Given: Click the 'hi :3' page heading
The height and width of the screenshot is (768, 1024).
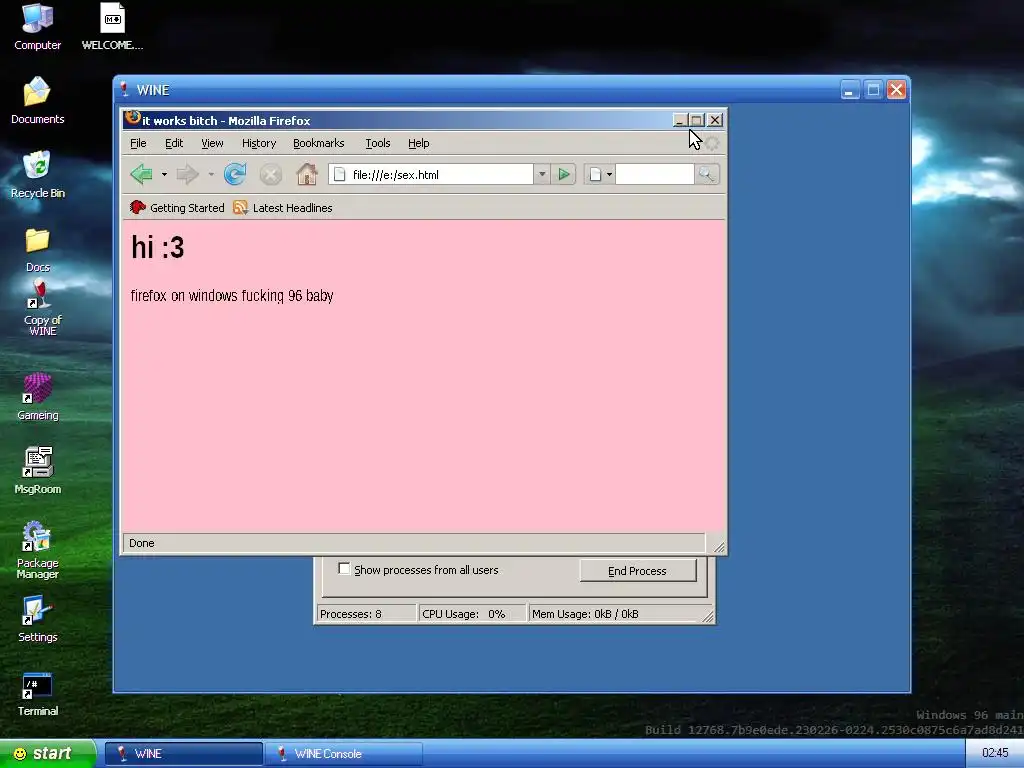Looking at the screenshot, I should [x=157, y=248].
